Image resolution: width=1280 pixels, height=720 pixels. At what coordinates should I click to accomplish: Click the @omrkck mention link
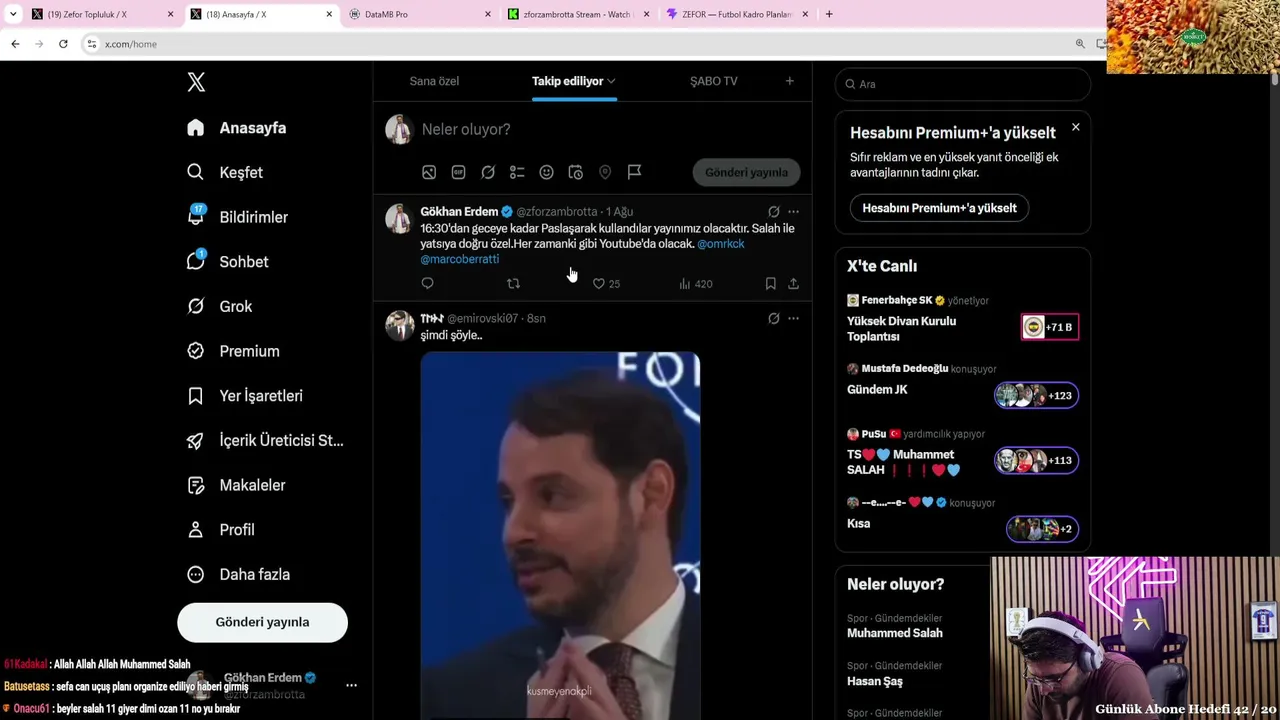pos(721,244)
